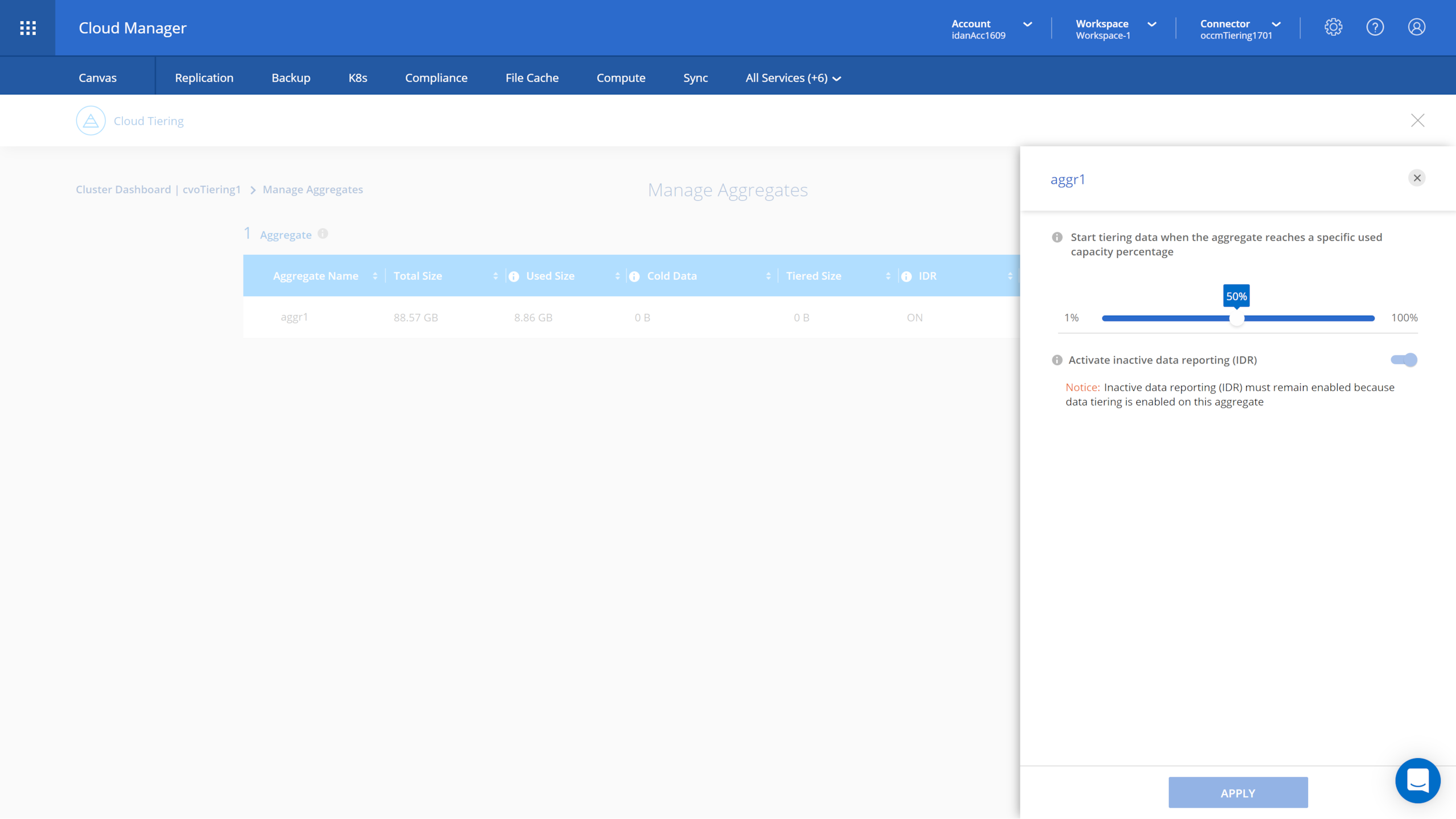Click the Cloud Tiering logo icon
Viewport: 1456px width, 819px height.
tap(91, 121)
